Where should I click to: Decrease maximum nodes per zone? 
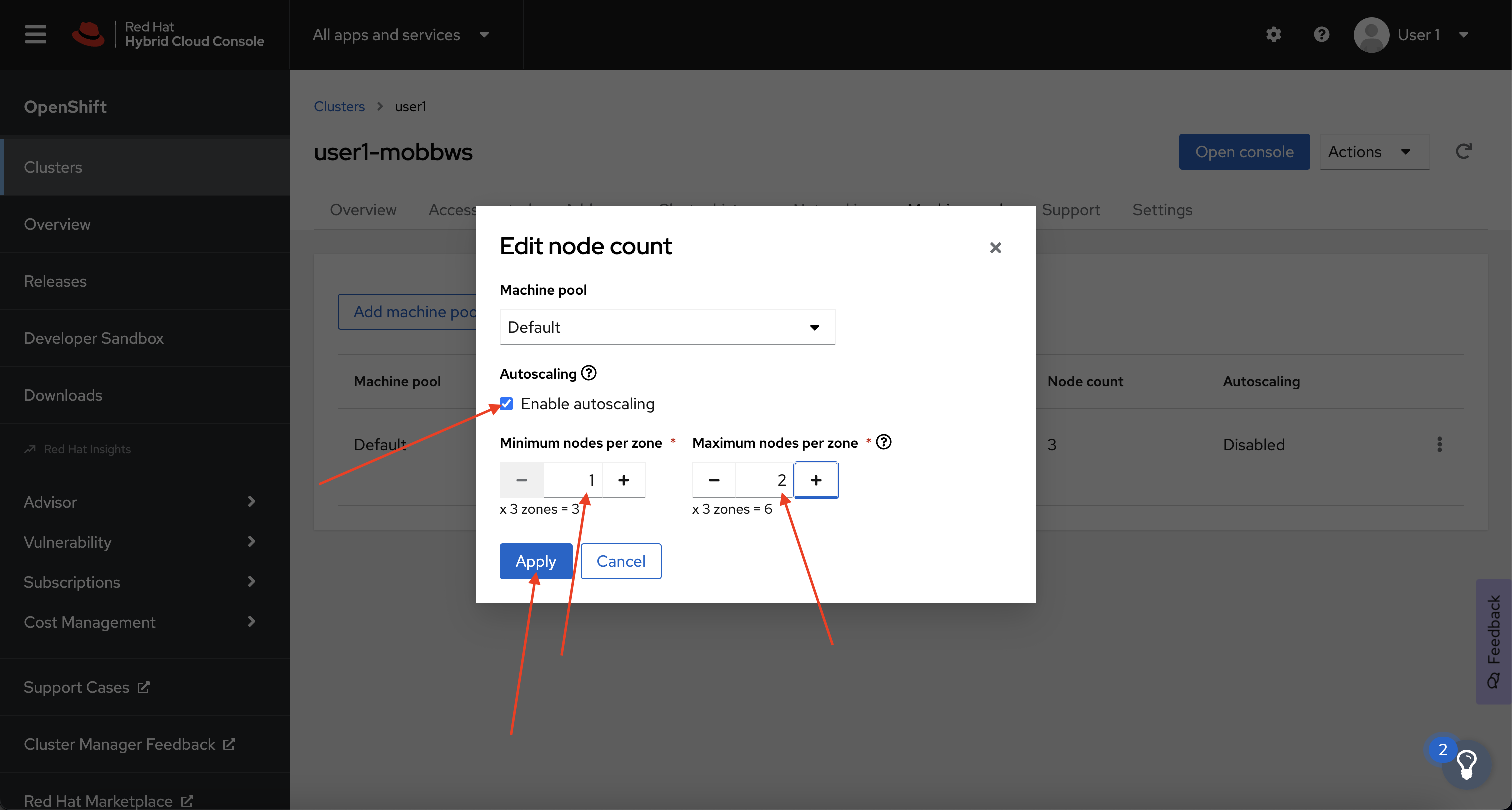[714, 480]
